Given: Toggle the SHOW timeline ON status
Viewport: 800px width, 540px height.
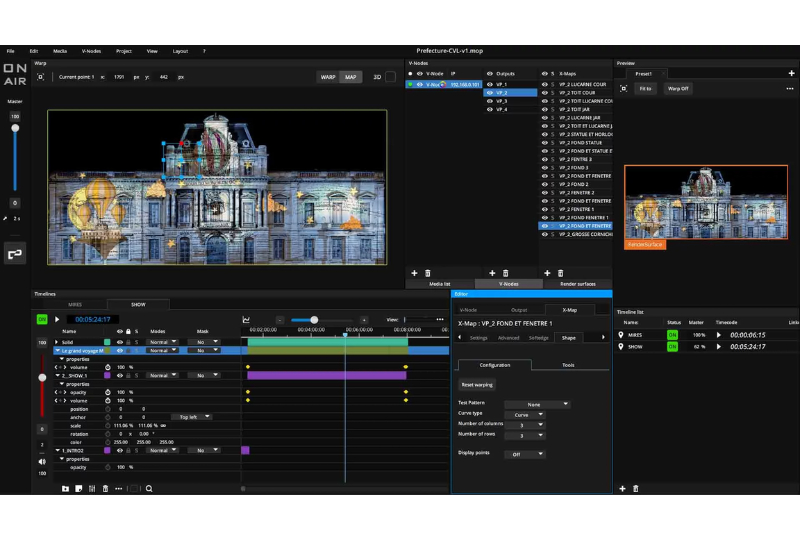Looking at the screenshot, I should point(672,347).
